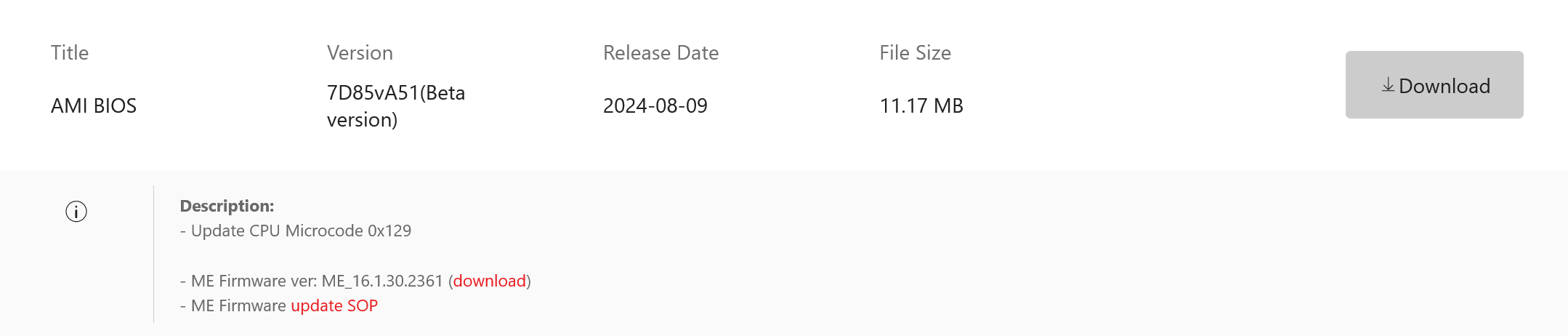The width and height of the screenshot is (1568, 336).
Task: Click the File Size column header
Action: [x=915, y=53]
